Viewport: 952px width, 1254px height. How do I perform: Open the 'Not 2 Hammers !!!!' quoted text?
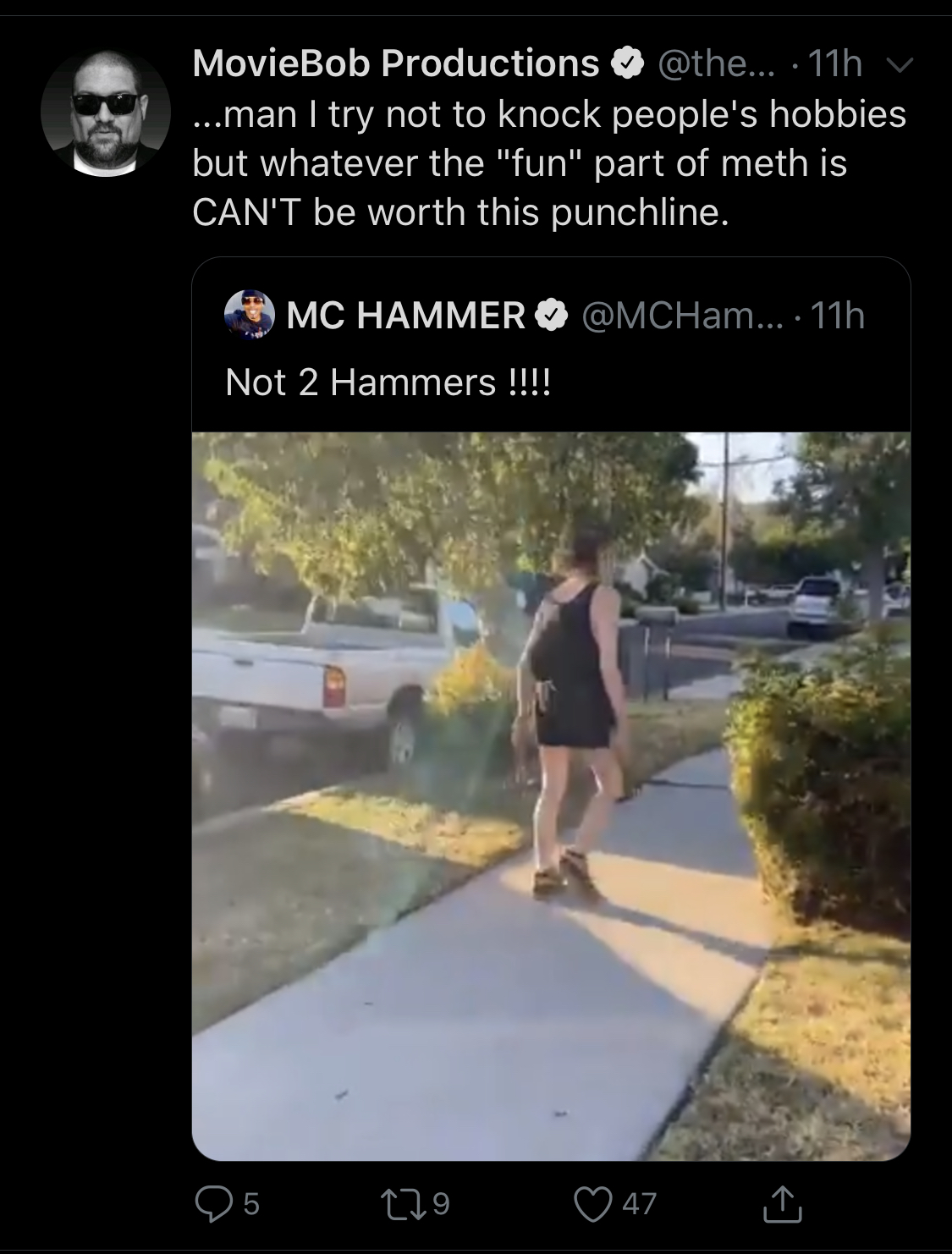388,383
